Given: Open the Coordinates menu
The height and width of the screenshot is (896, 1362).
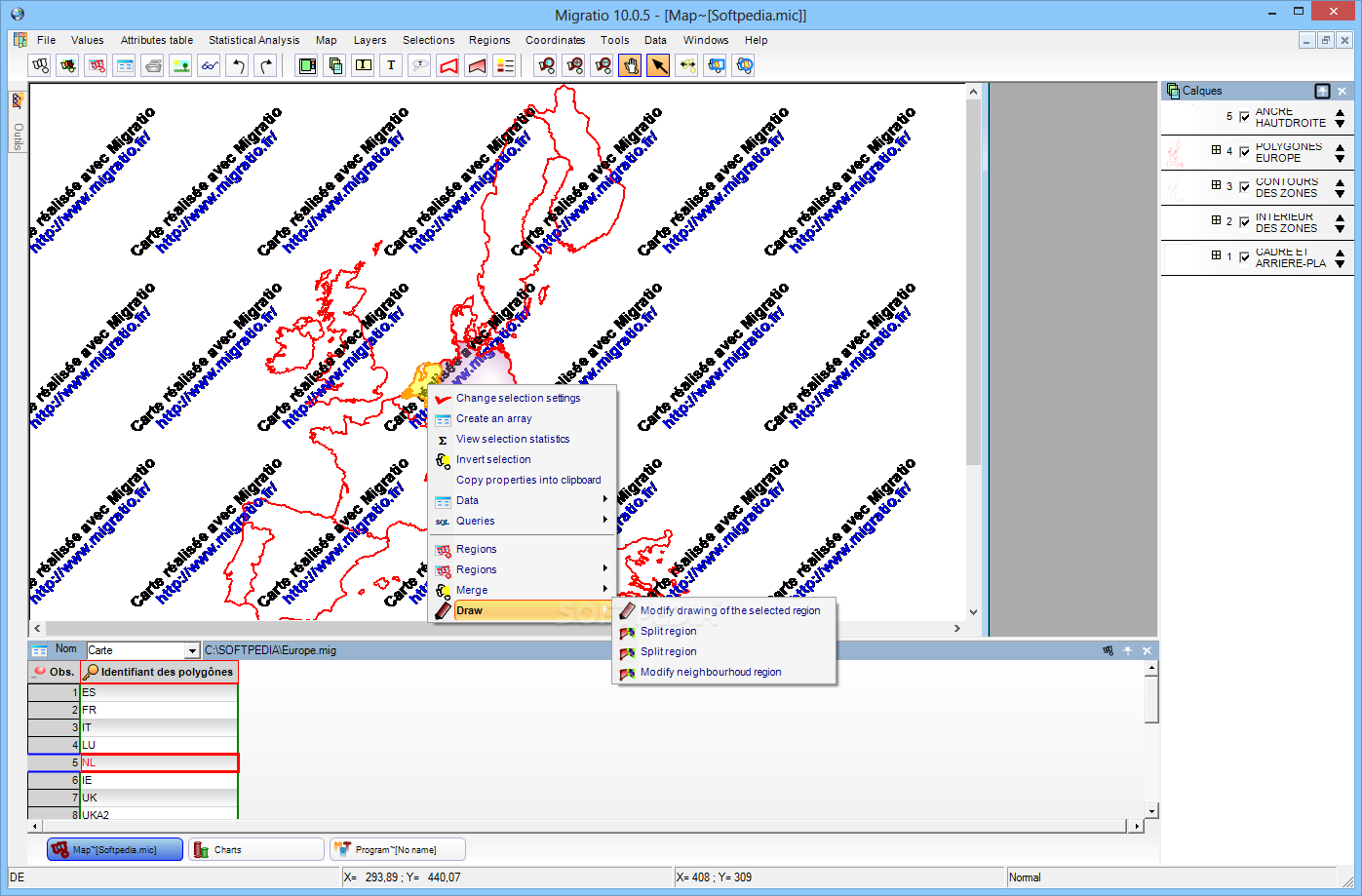Looking at the screenshot, I should click(555, 40).
